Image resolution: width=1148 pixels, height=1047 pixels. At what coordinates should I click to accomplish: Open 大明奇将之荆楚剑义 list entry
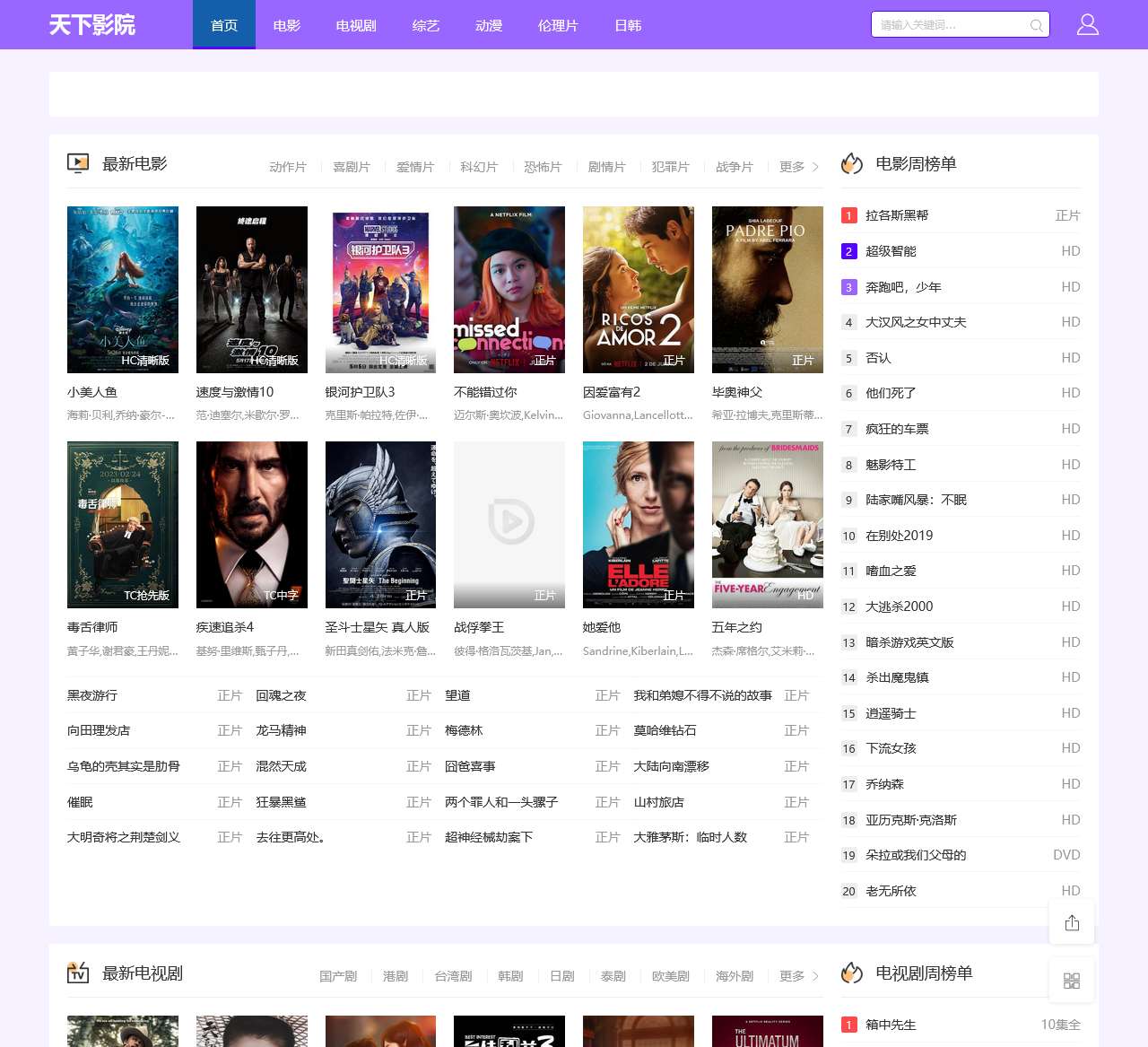pyautogui.click(x=124, y=837)
